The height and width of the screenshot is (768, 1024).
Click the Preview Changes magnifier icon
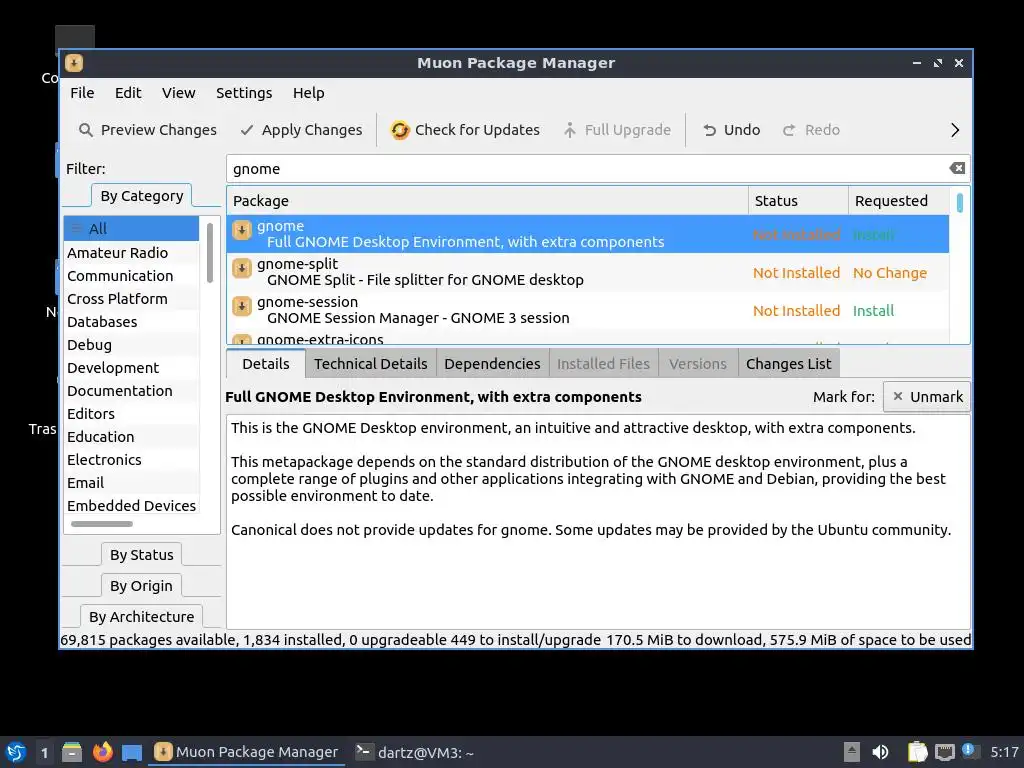click(x=86, y=130)
